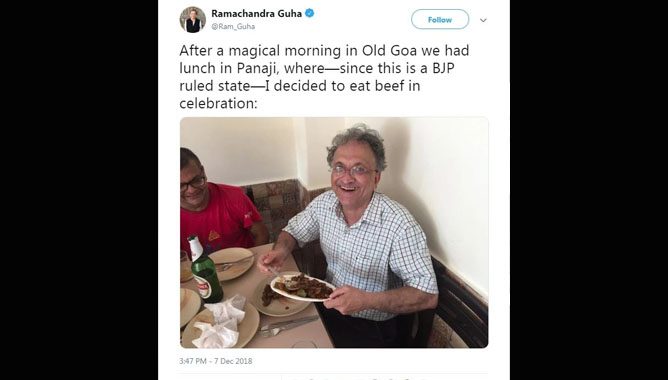Expand the tweet options chevron
This screenshot has width=668, height=380.
point(483,20)
